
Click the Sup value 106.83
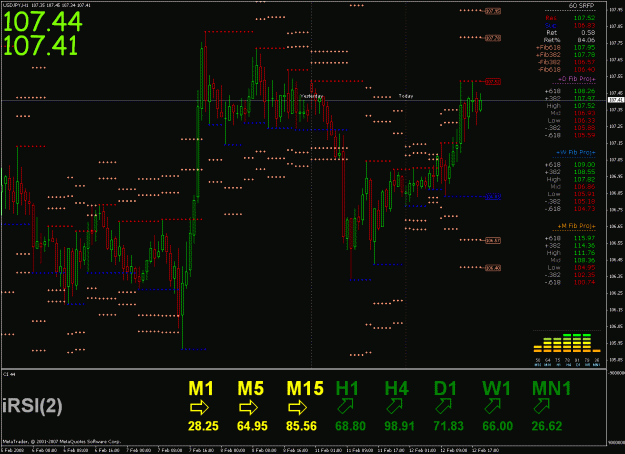coord(584,26)
